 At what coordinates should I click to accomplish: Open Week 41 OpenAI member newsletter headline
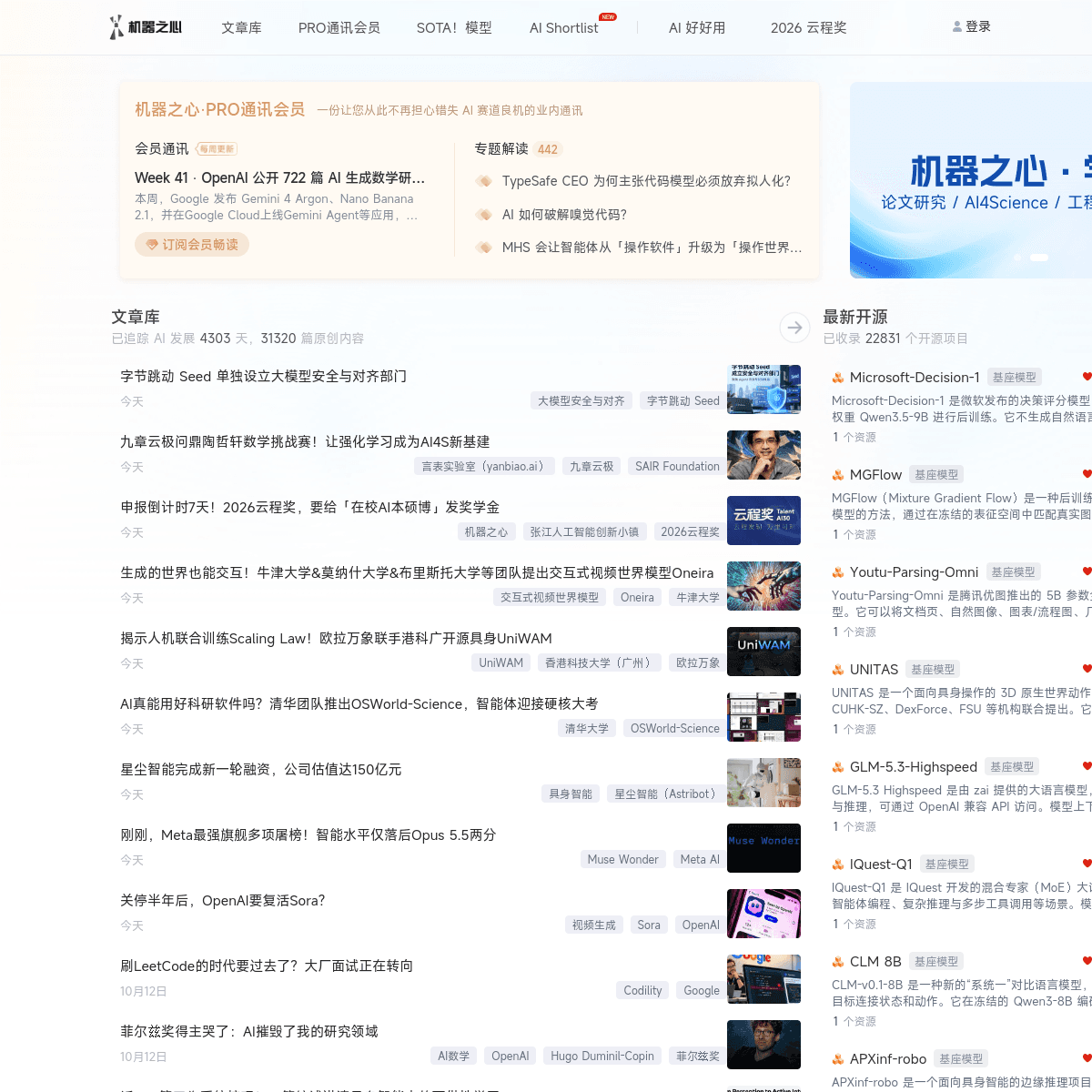[280, 177]
